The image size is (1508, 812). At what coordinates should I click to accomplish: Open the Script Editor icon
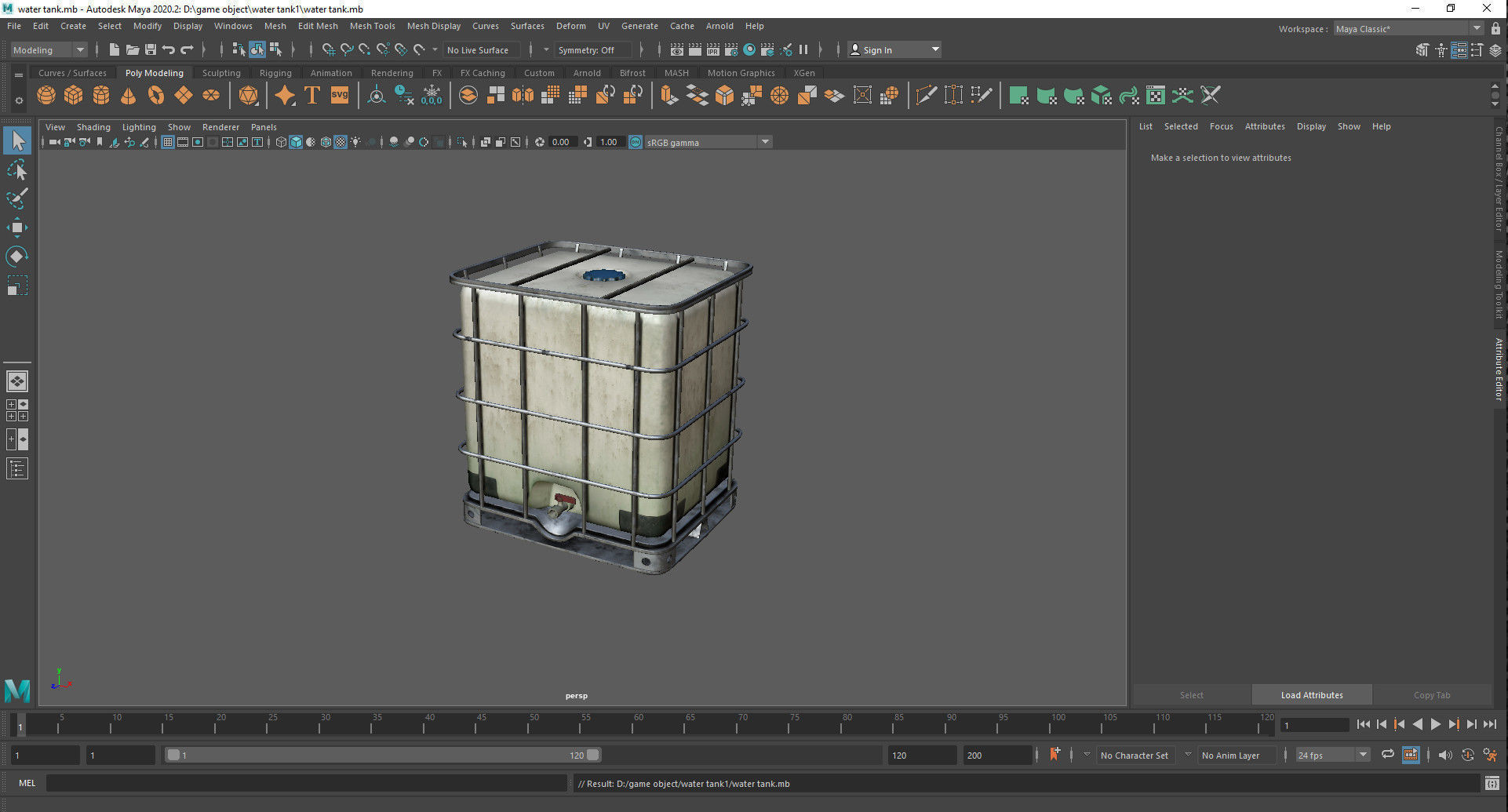pos(1492,783)
